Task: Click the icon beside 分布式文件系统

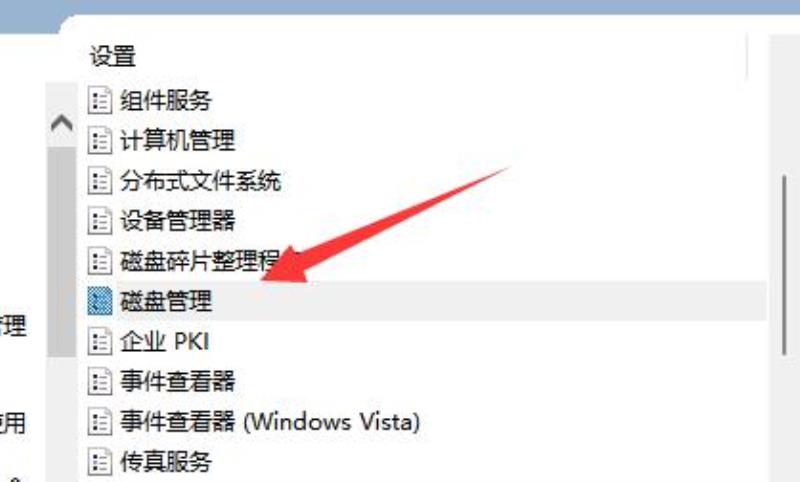Action: [x=99, y=181]
